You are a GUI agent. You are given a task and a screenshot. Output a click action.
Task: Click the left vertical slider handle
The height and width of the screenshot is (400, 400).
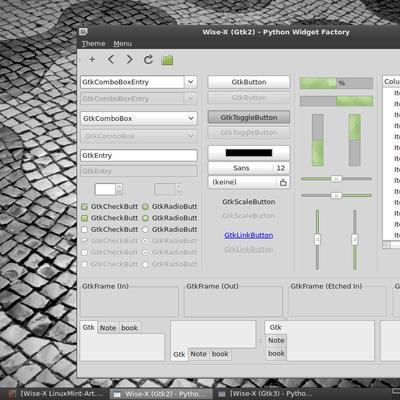317,239
